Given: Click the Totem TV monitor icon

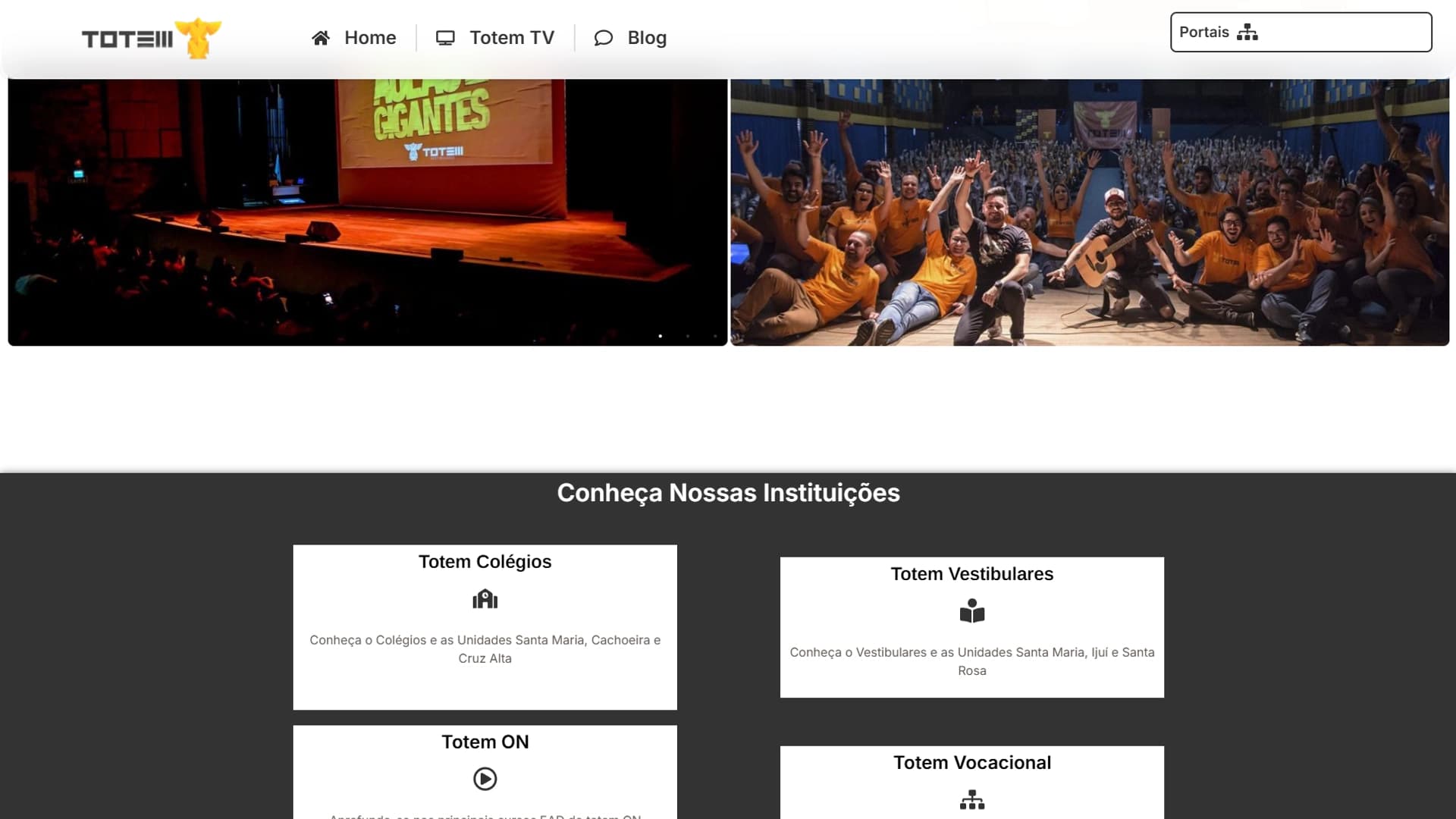Looking at the screenshot, I should tap(445, 38).
